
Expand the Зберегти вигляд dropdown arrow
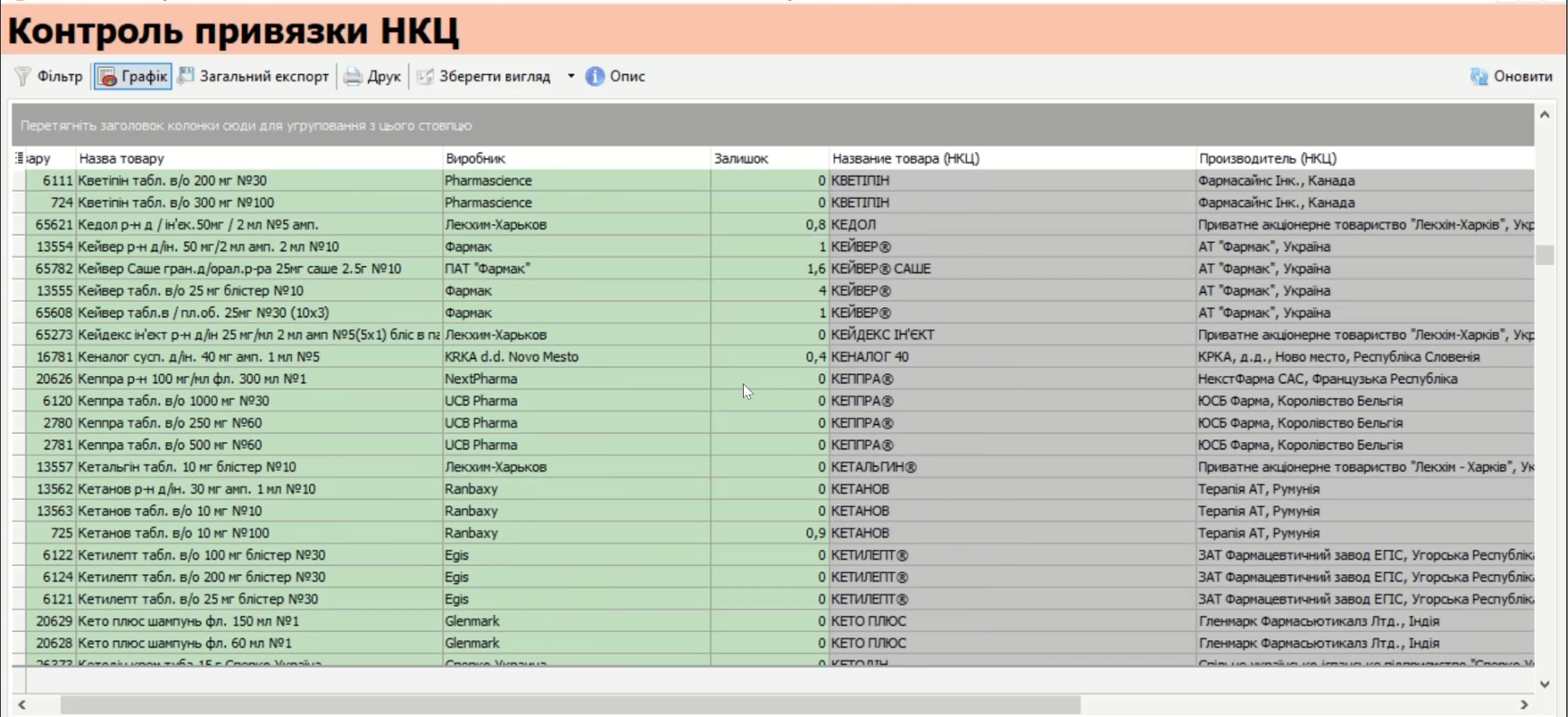[x=571, y=77]
